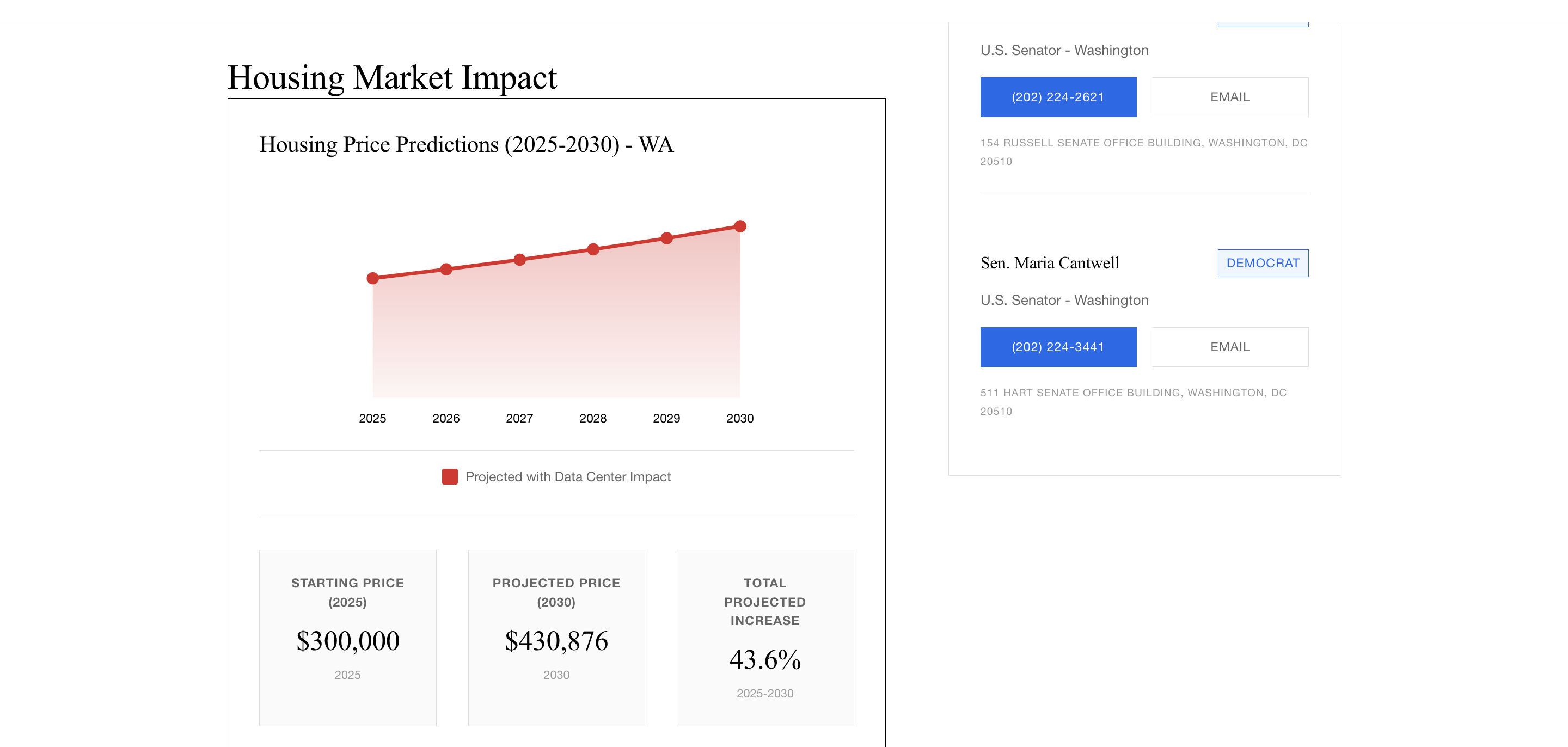Click the Housing Market Impact heading
The image size is (1568, 747).
392,77
